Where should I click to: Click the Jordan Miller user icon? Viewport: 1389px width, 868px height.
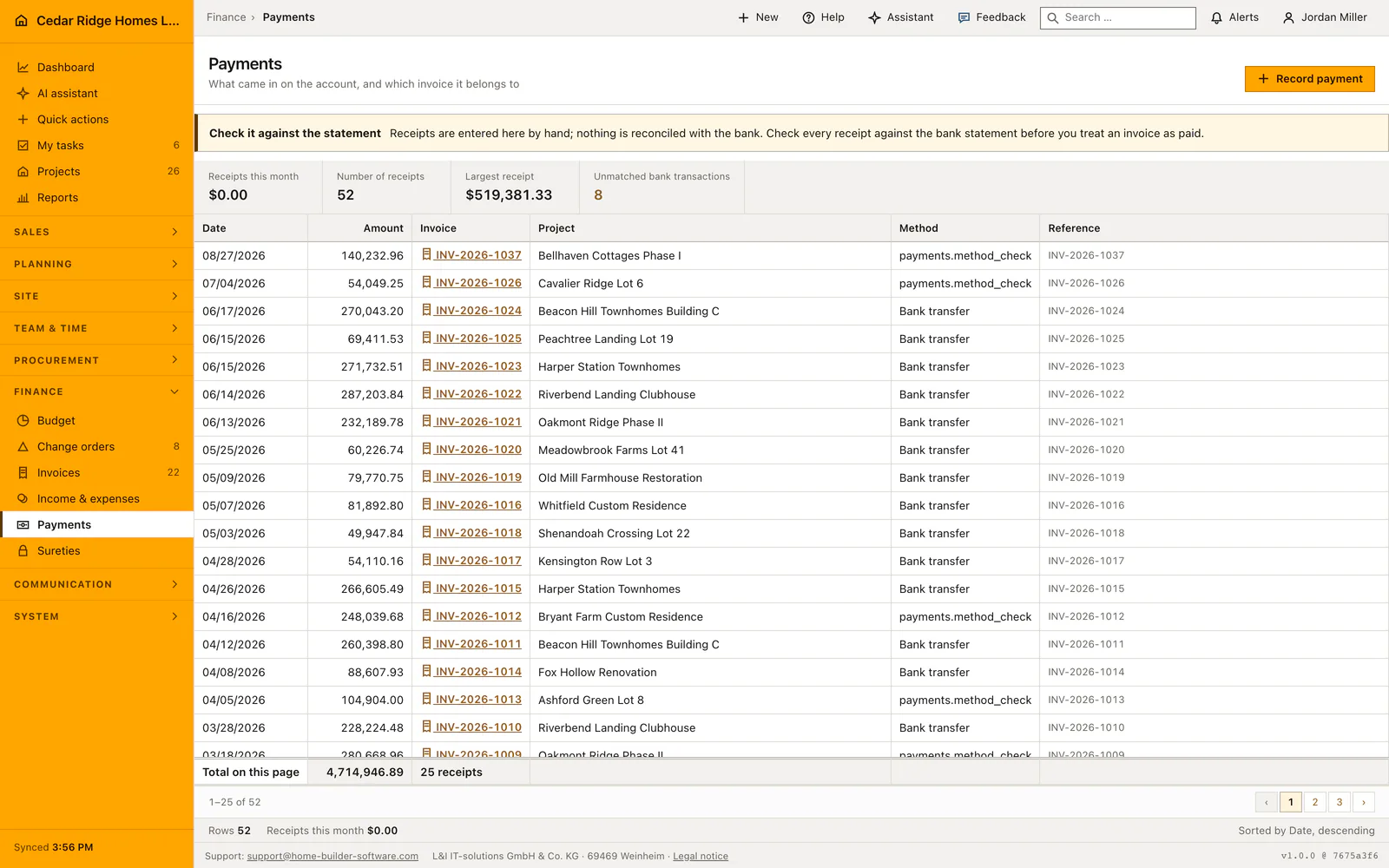[x=1288, y=17]
